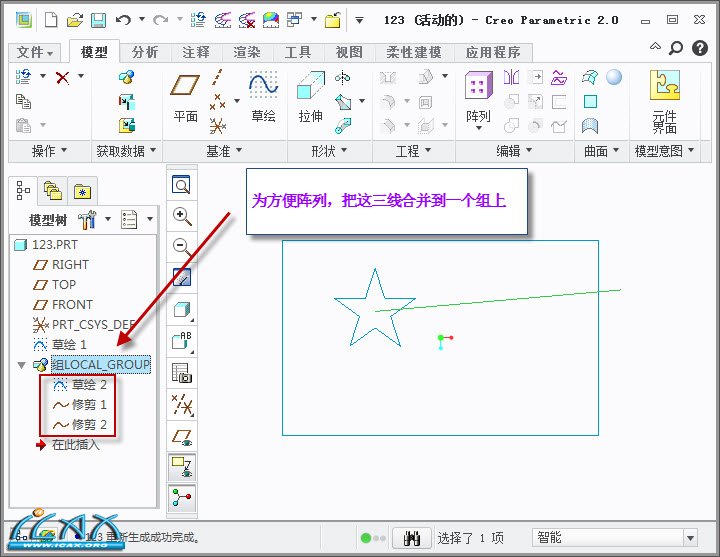720x557 pixels.
Task: Open the 柔性建模 tab
Action: click(412, 53)
